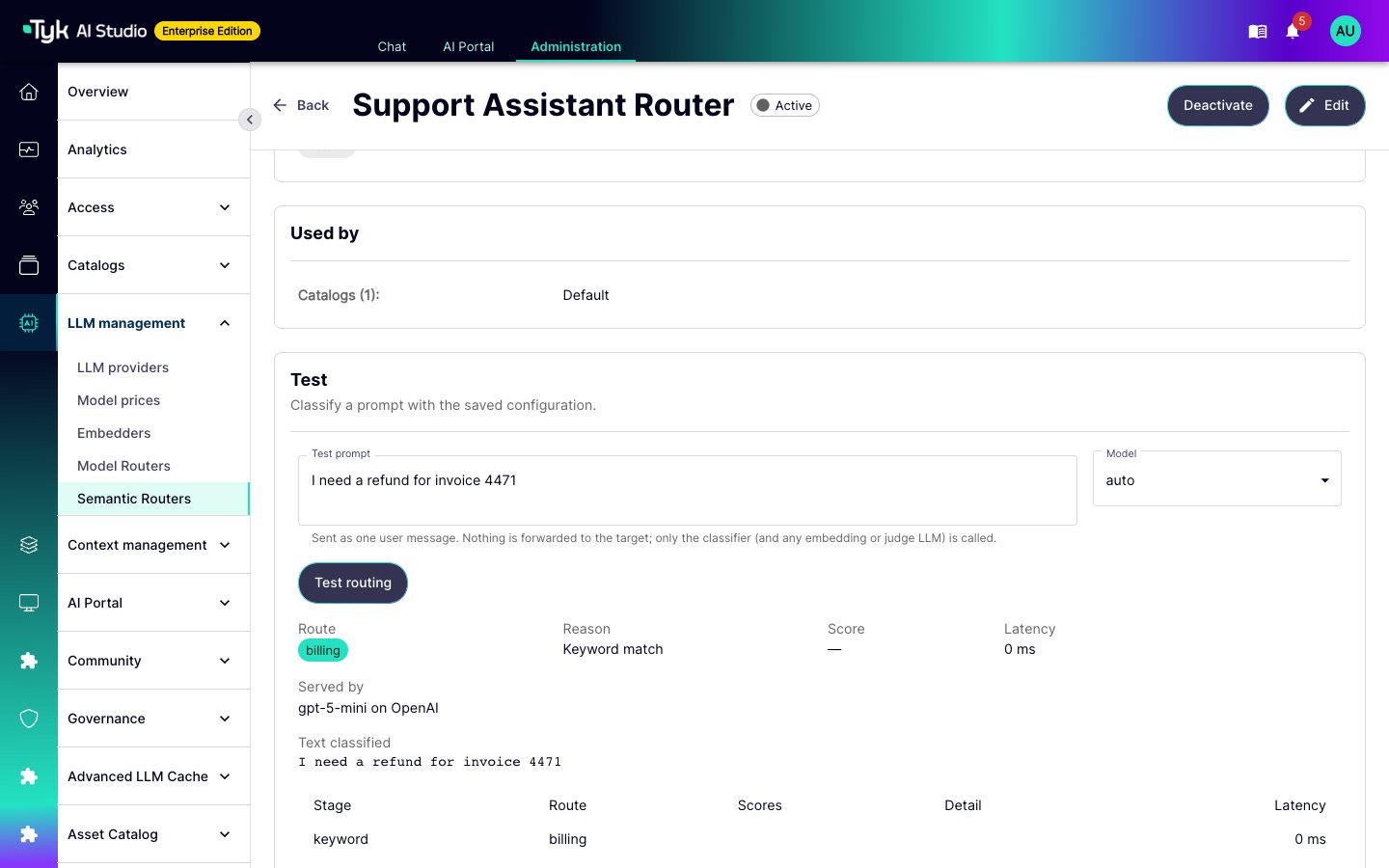Image resolution: width=1389 pixels, height=868 pixels.
Task: Click gpt-5-mini on OpenAI text
Action: (368, 708)
